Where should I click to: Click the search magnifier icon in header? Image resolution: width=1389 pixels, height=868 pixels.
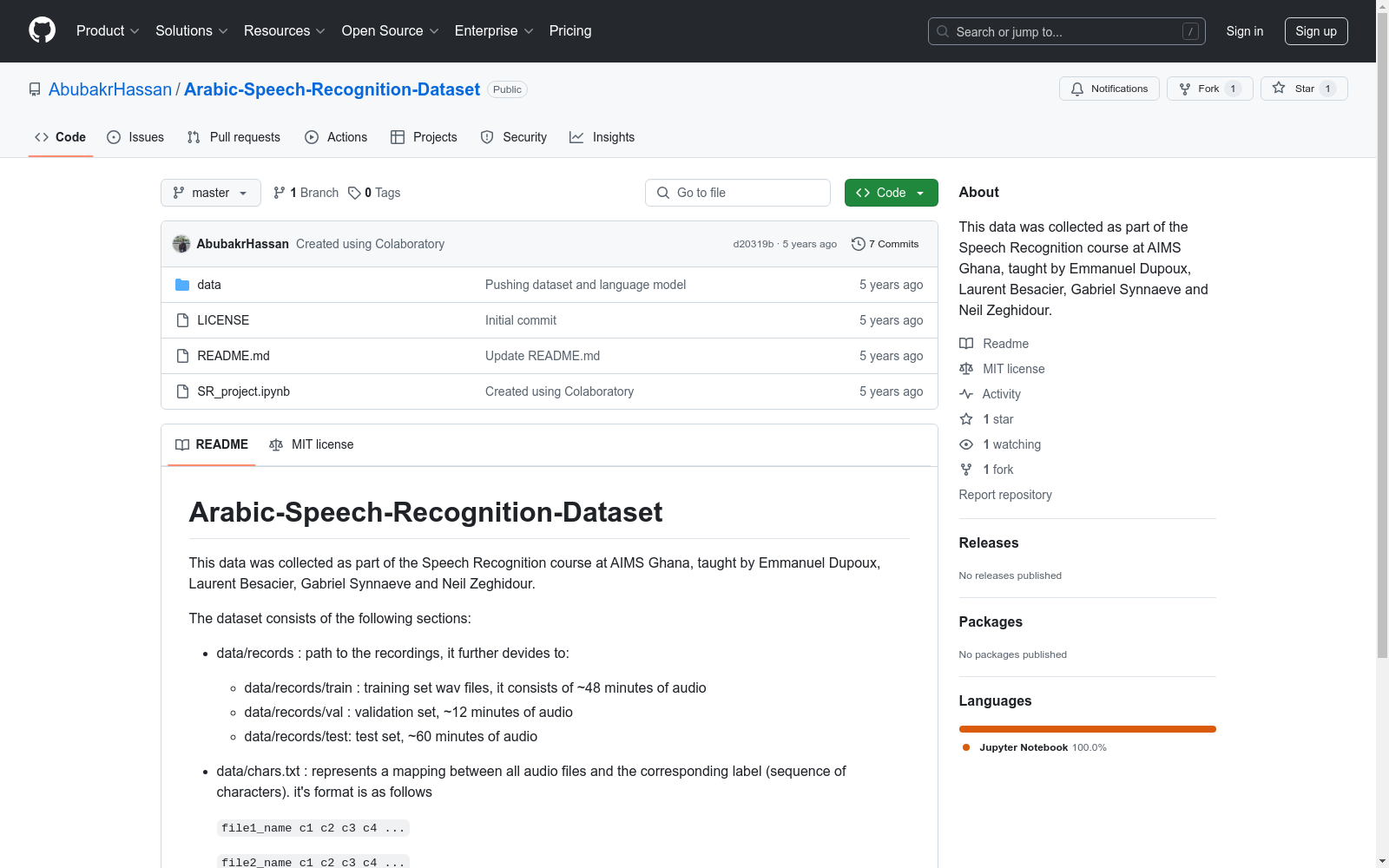[x=943, y=31]
